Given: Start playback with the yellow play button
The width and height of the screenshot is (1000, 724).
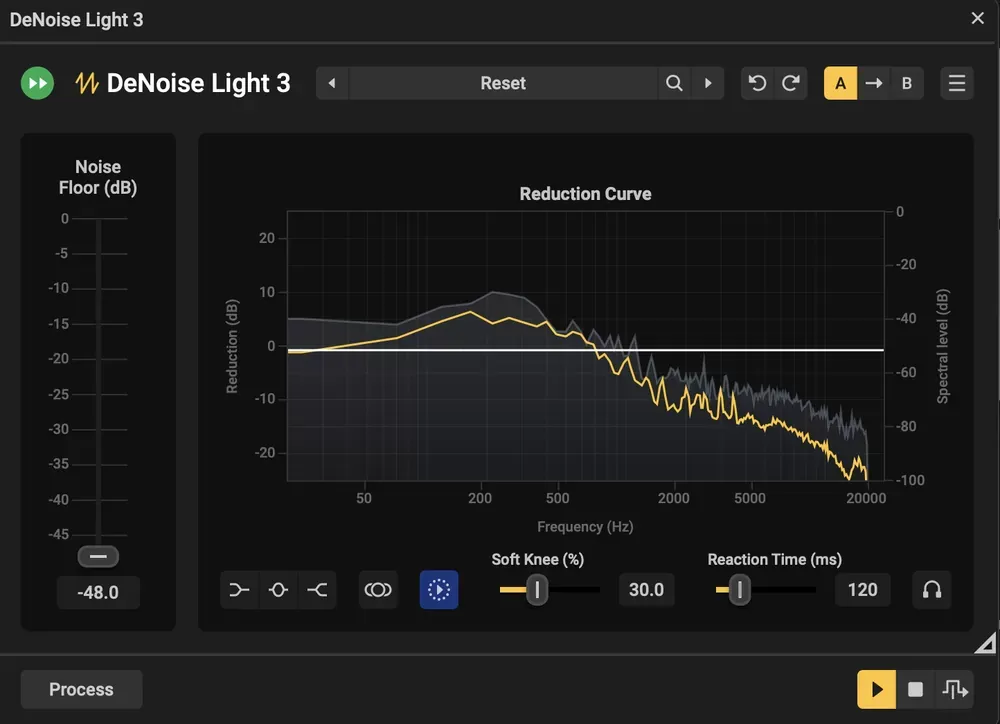Looking at the screenshot, I should click(876, 690).
